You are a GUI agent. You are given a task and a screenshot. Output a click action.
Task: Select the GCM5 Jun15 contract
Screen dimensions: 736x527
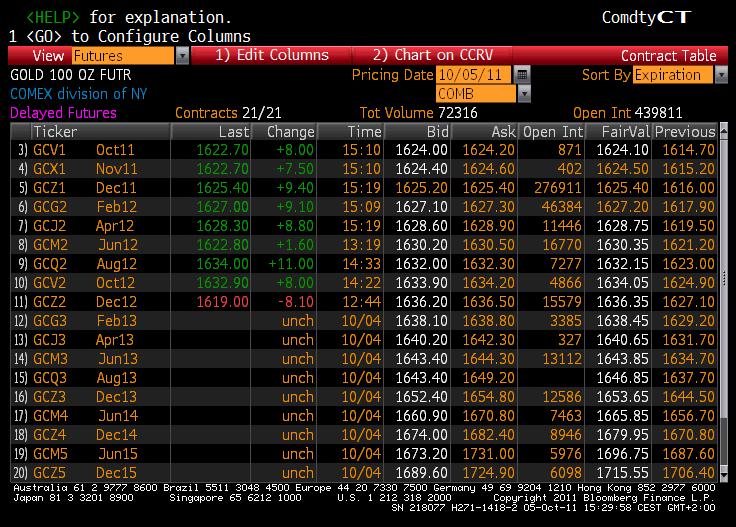pos(364,454)
